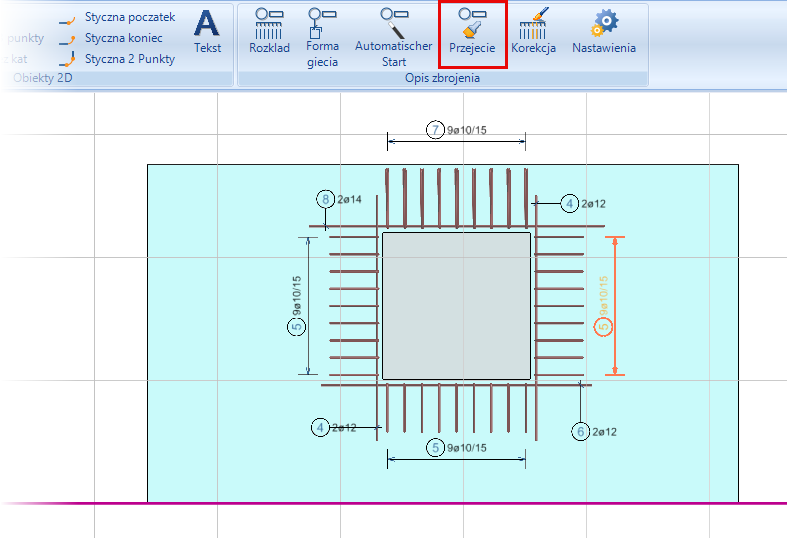Select the orange highlighted position marker 5
This screenshot has height=538, width=787.
click(x=602, y=327)
